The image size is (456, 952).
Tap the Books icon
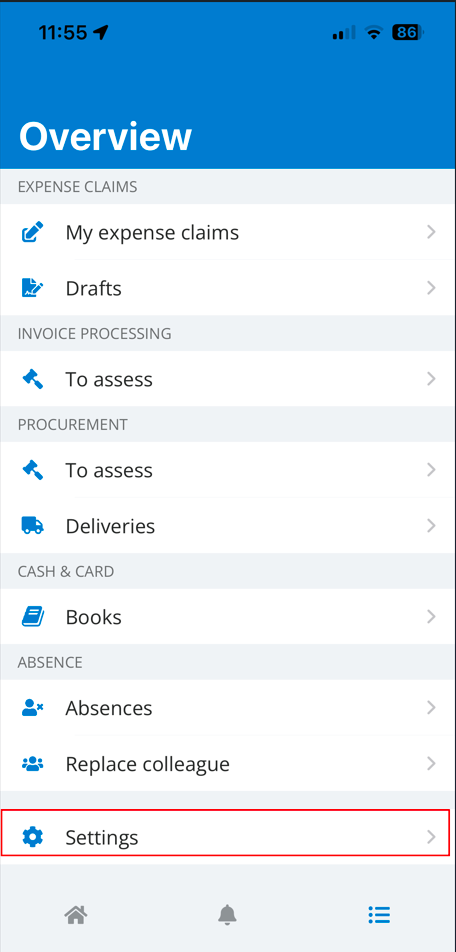click(33, 617)
